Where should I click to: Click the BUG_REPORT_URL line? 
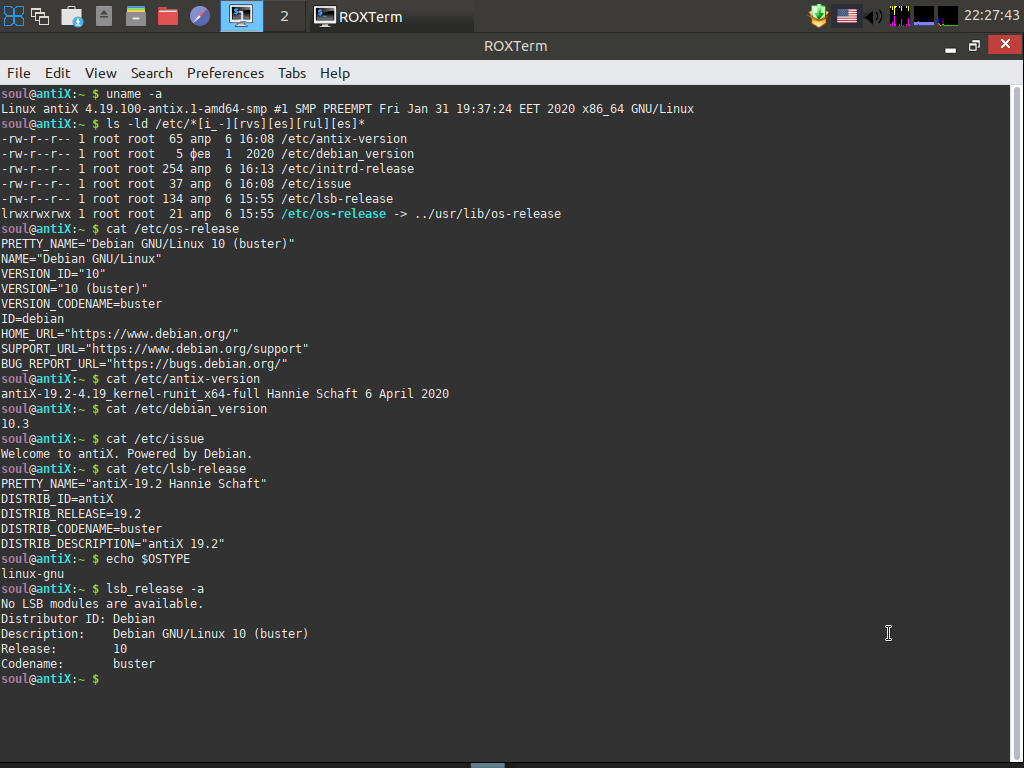coord(144,364)
